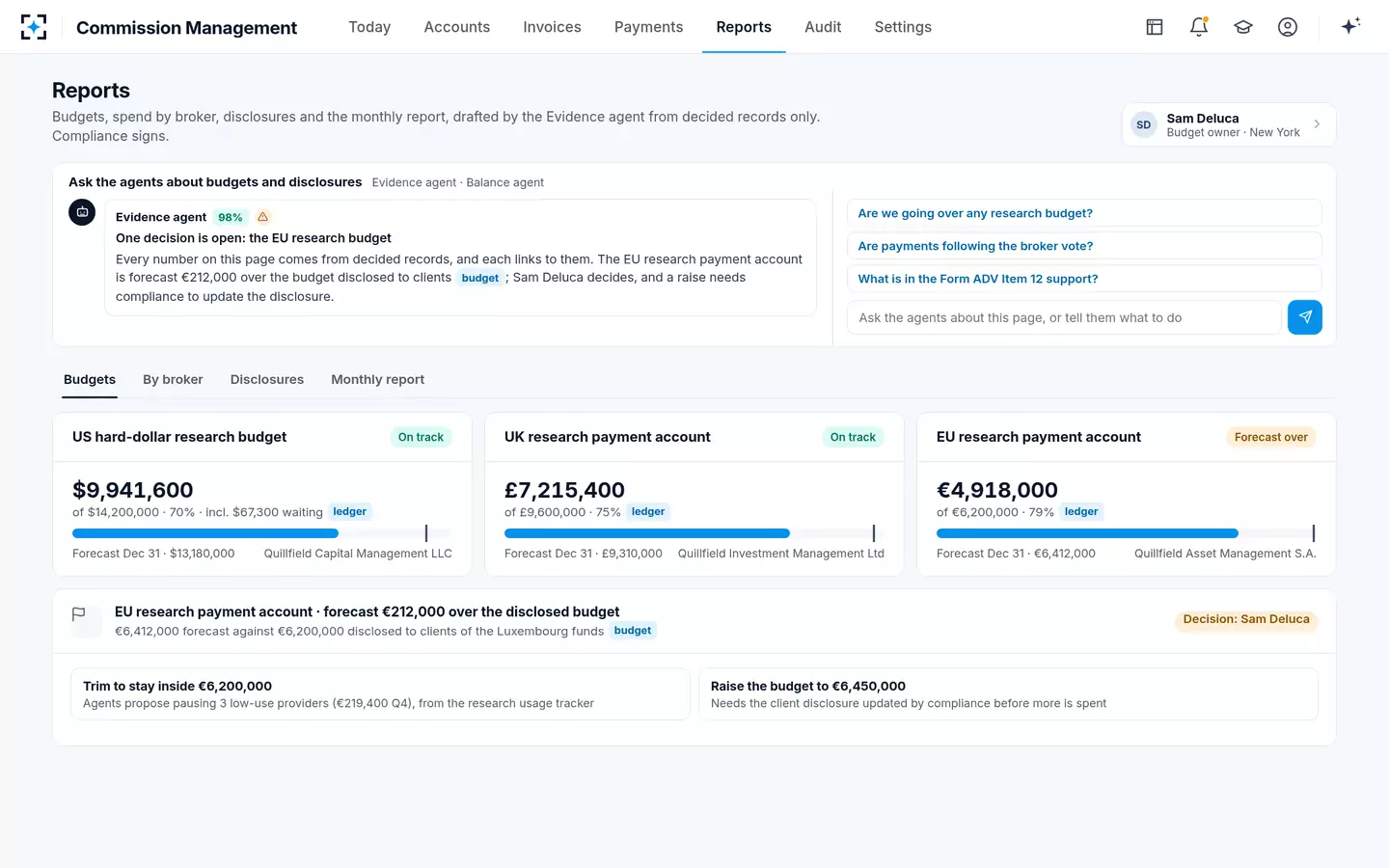Focus the 'Ask the agents about this page' input
Viewport: 1389px width, 868px height.
1064,317
